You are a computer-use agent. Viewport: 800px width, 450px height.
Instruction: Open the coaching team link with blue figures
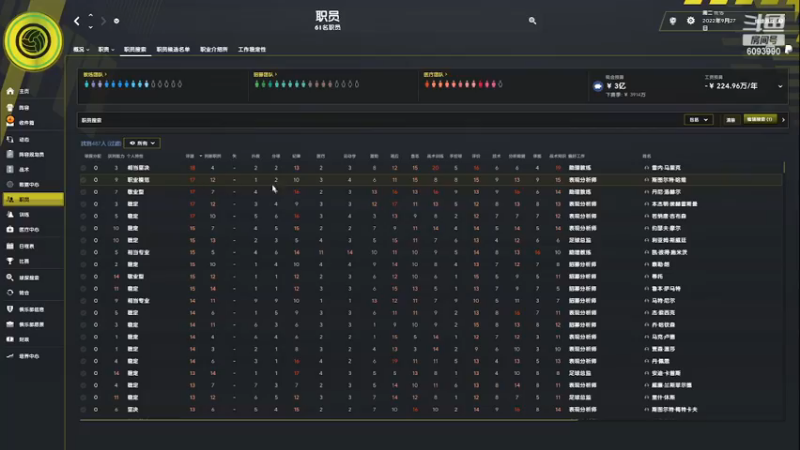95,74
